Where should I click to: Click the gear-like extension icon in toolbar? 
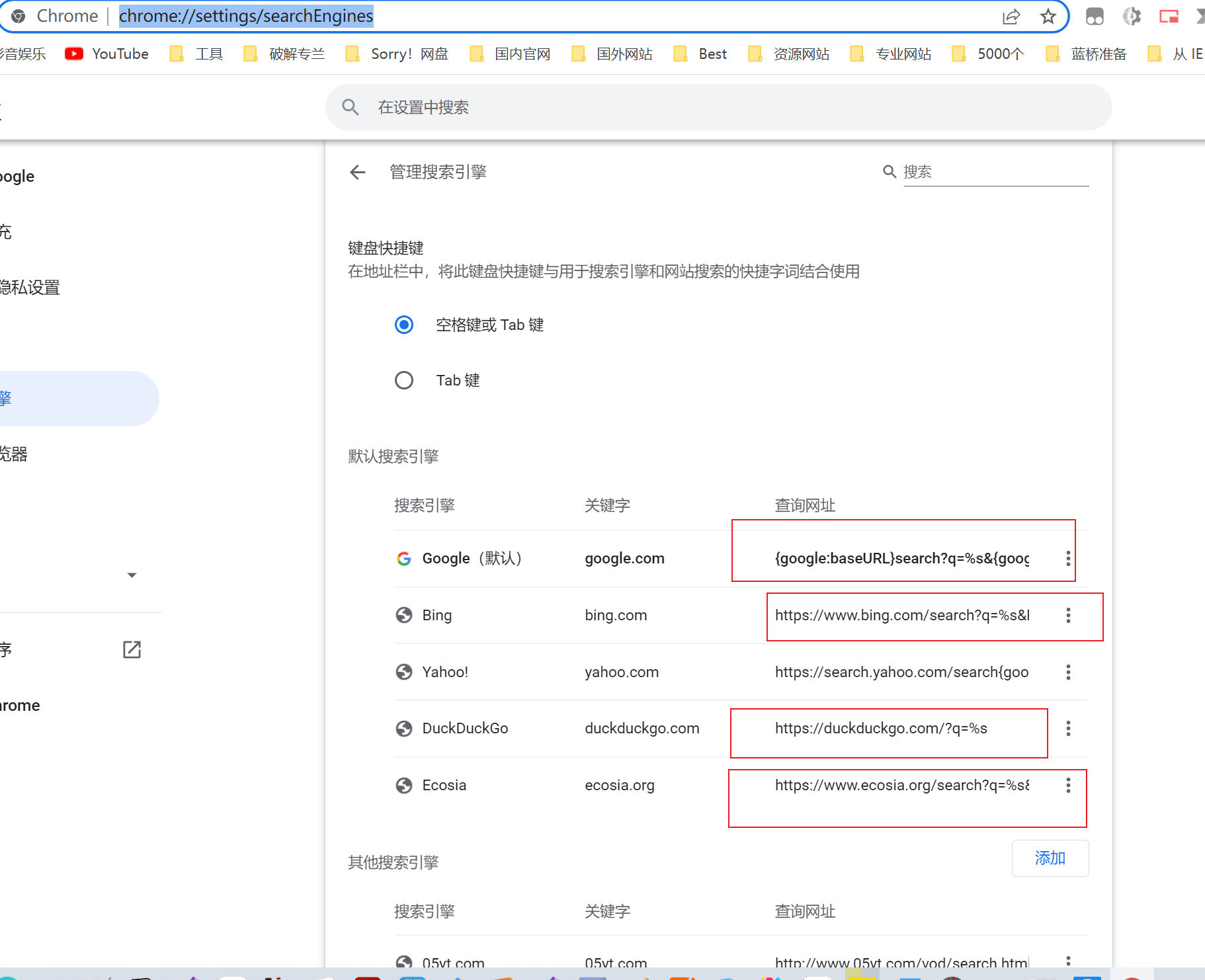(1132, 17)
